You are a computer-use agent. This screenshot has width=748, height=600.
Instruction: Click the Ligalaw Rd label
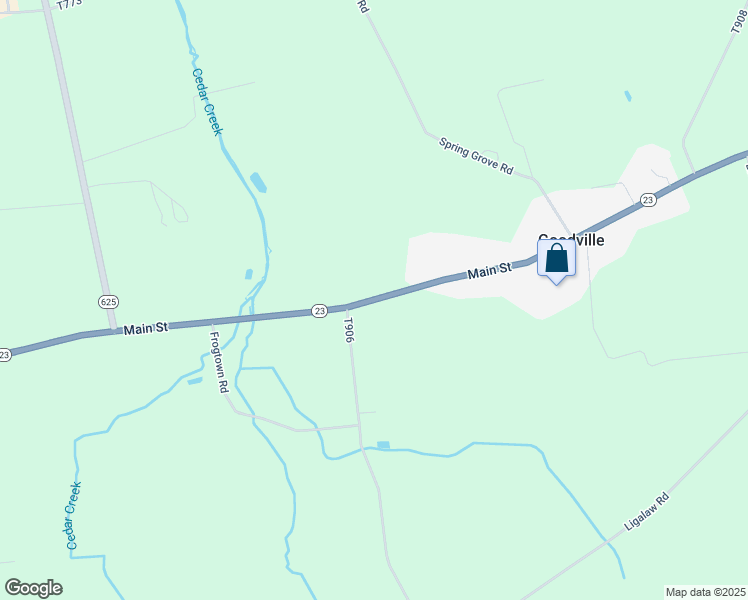point(647,512)
